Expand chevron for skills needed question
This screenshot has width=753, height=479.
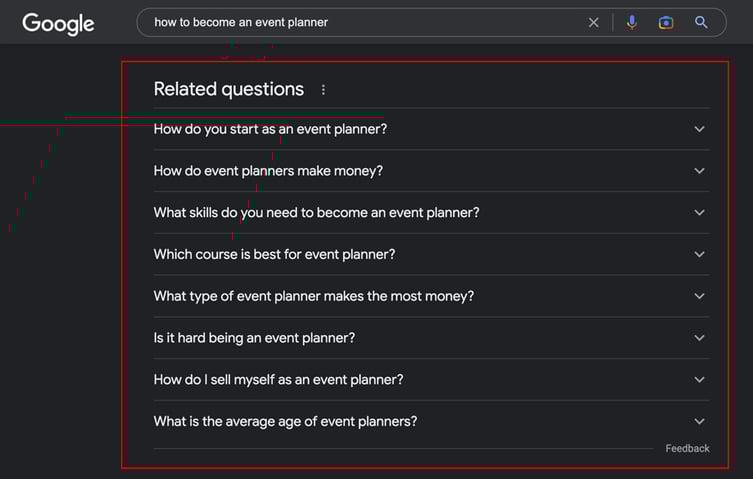point(699,213)
